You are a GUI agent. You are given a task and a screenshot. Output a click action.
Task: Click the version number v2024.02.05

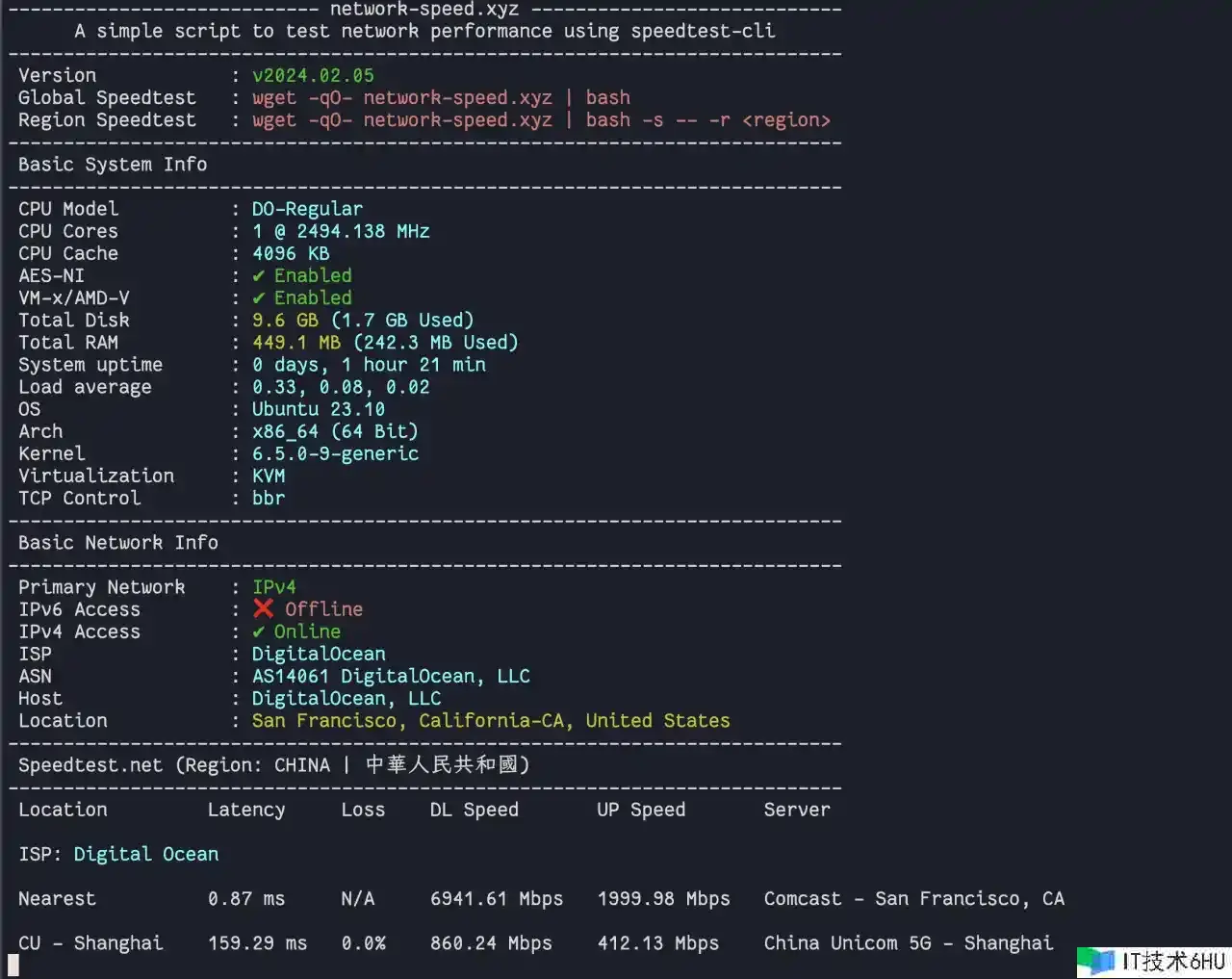coord(313,75)
